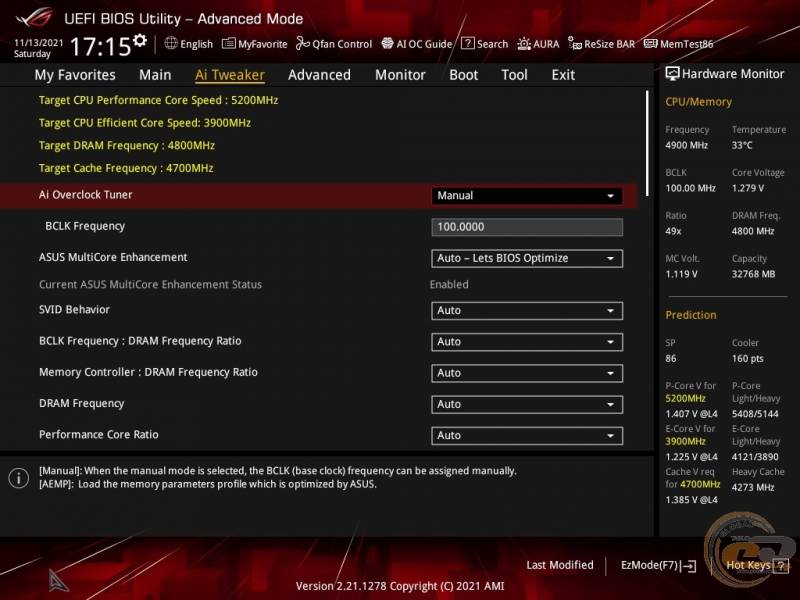Expand ASUS MultiCore Enhancement dropdown
The height and width of the screenshot is (600, 800).
[527, 258]
